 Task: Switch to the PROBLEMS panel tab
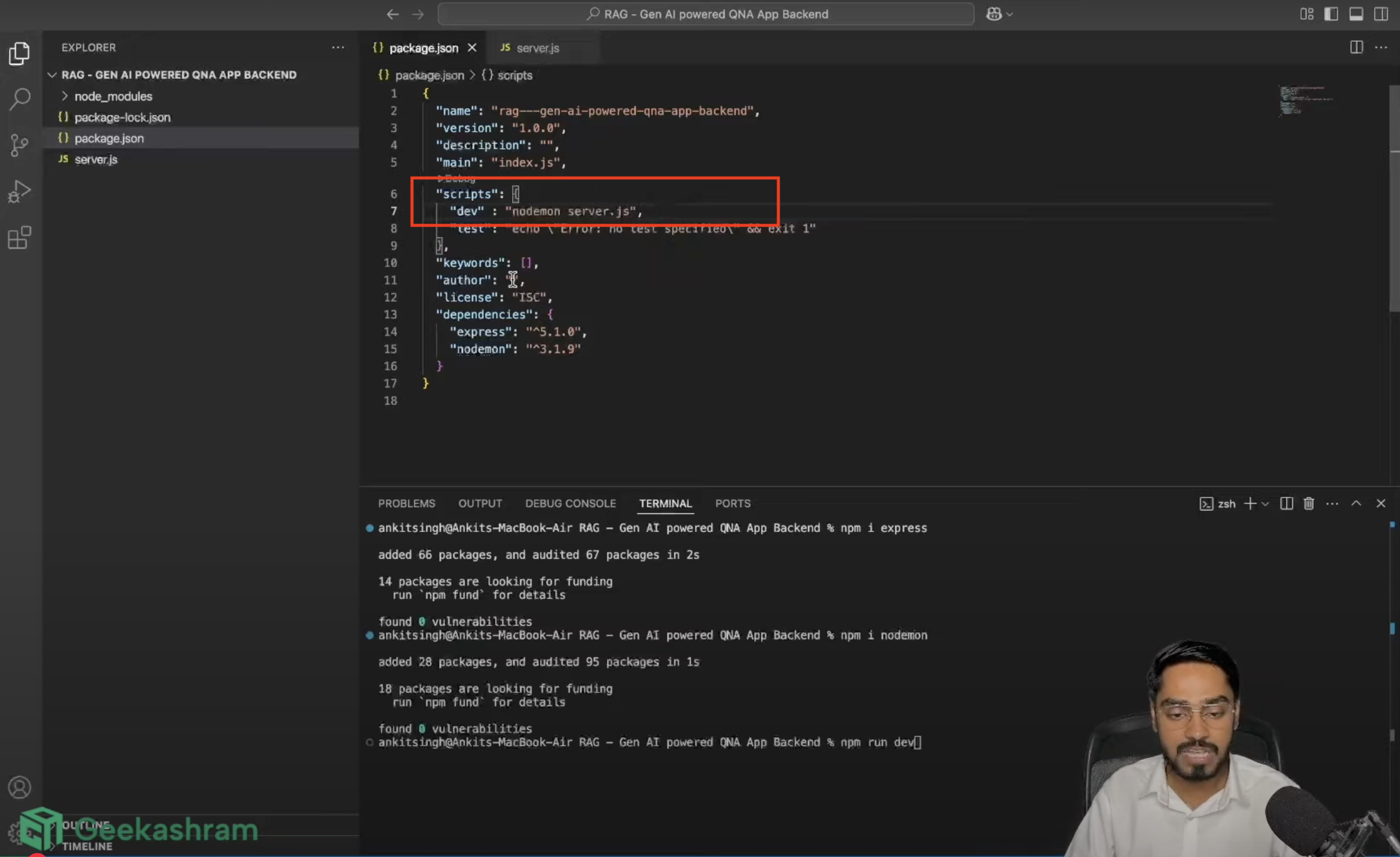tap(407, 504)
